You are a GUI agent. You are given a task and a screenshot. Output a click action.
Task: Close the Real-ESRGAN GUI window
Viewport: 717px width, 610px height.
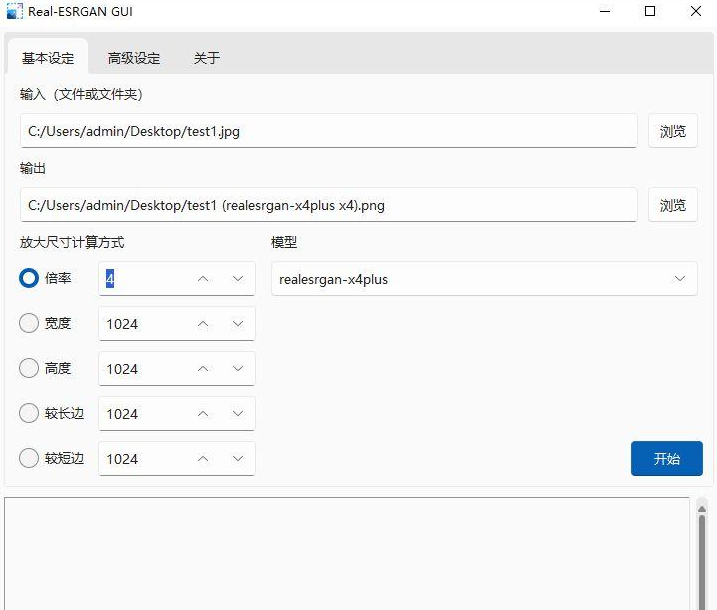pos(696,11)
